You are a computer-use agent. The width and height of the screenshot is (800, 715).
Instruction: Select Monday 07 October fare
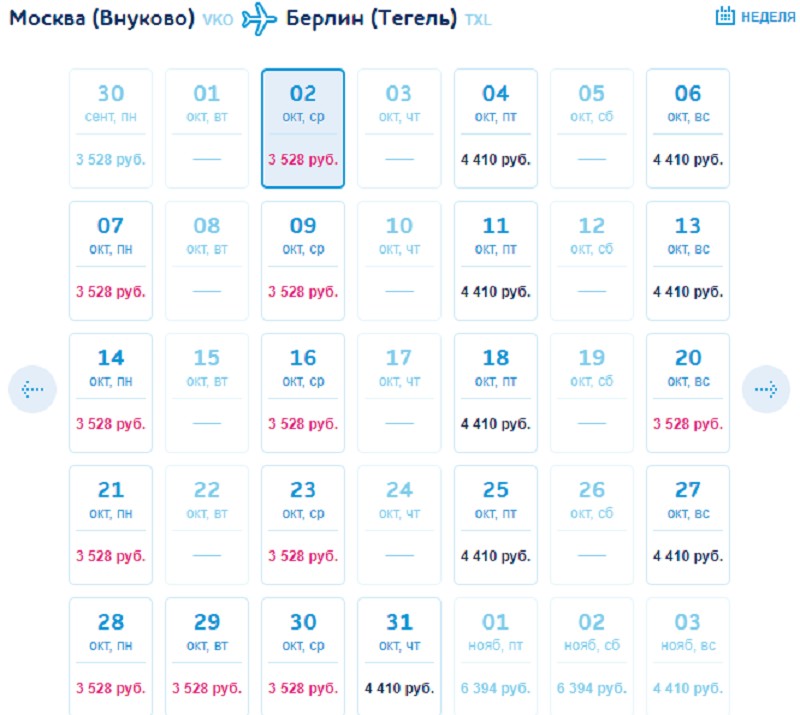click(111, 260)
